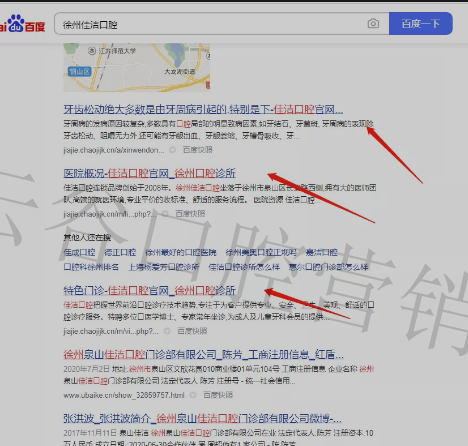Open 百度快照 beside www.ubaike.cn URL
Viewport: 468px width, 446px height.
tap(218, 395)
